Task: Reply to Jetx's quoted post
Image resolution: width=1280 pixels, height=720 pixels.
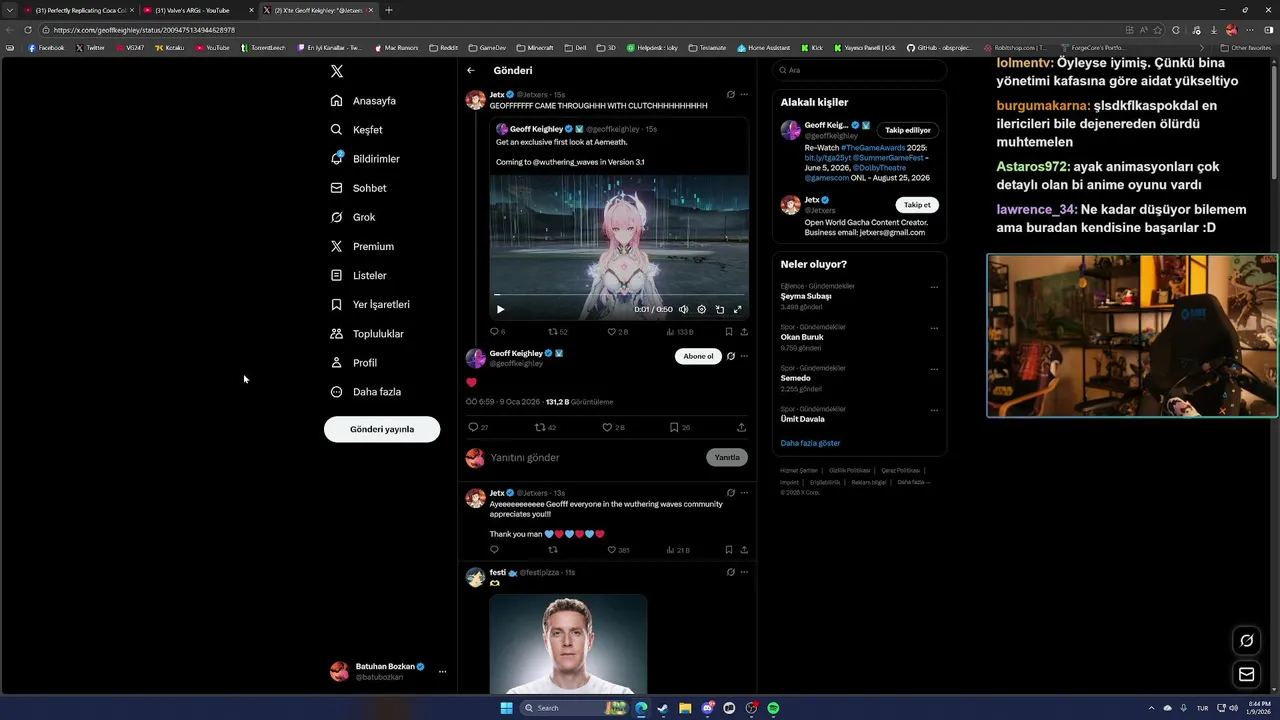Action: (x=497, y=332)
